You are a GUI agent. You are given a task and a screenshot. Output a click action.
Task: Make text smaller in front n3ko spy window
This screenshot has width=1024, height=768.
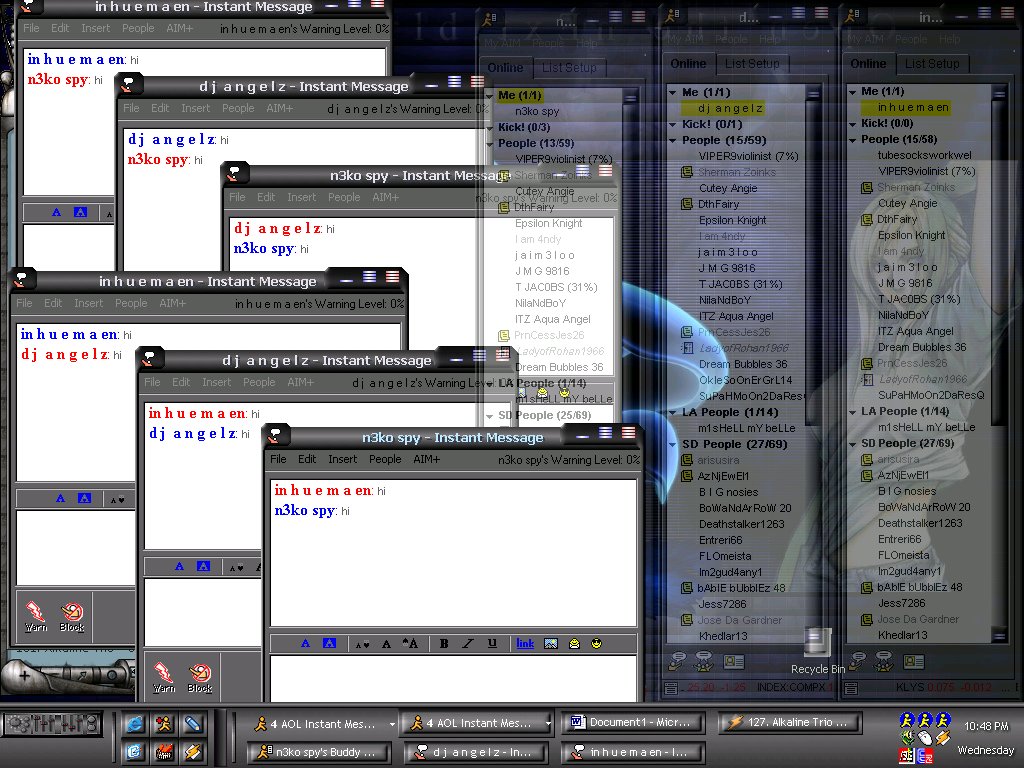click(362, 644)
